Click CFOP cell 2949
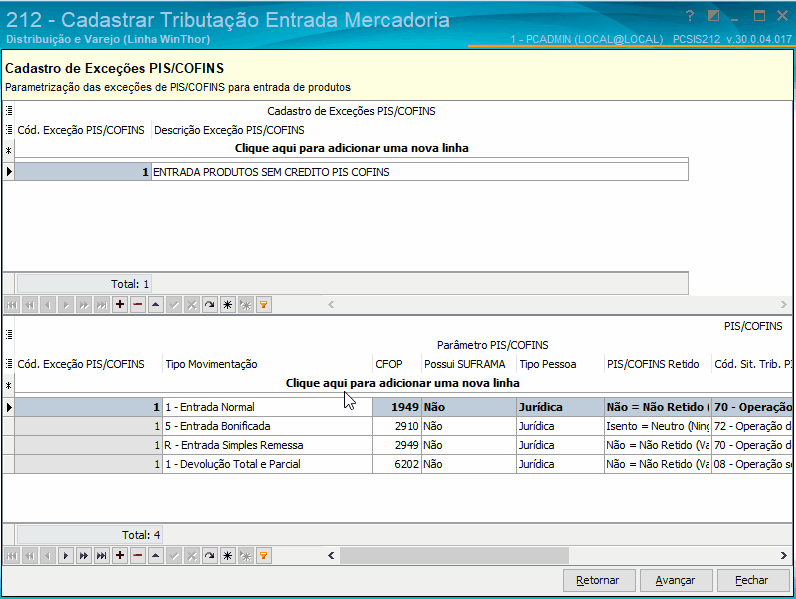The width and height of the screenshot is (796, 599). point(397,445)
